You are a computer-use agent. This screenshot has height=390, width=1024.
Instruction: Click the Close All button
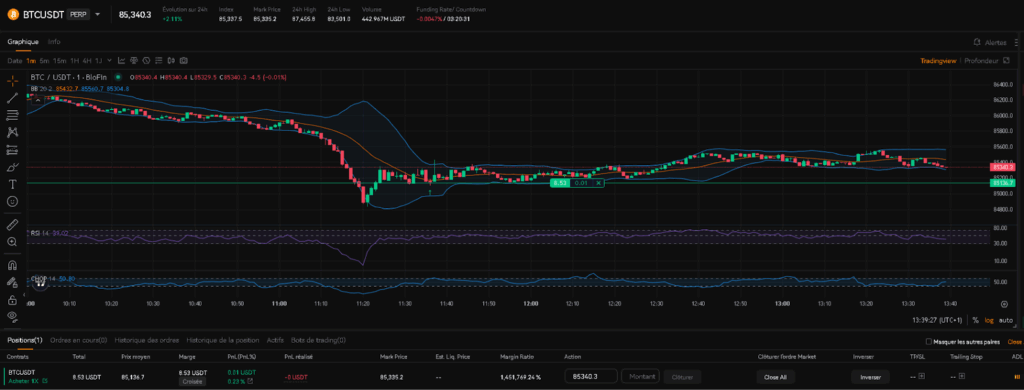776,377
